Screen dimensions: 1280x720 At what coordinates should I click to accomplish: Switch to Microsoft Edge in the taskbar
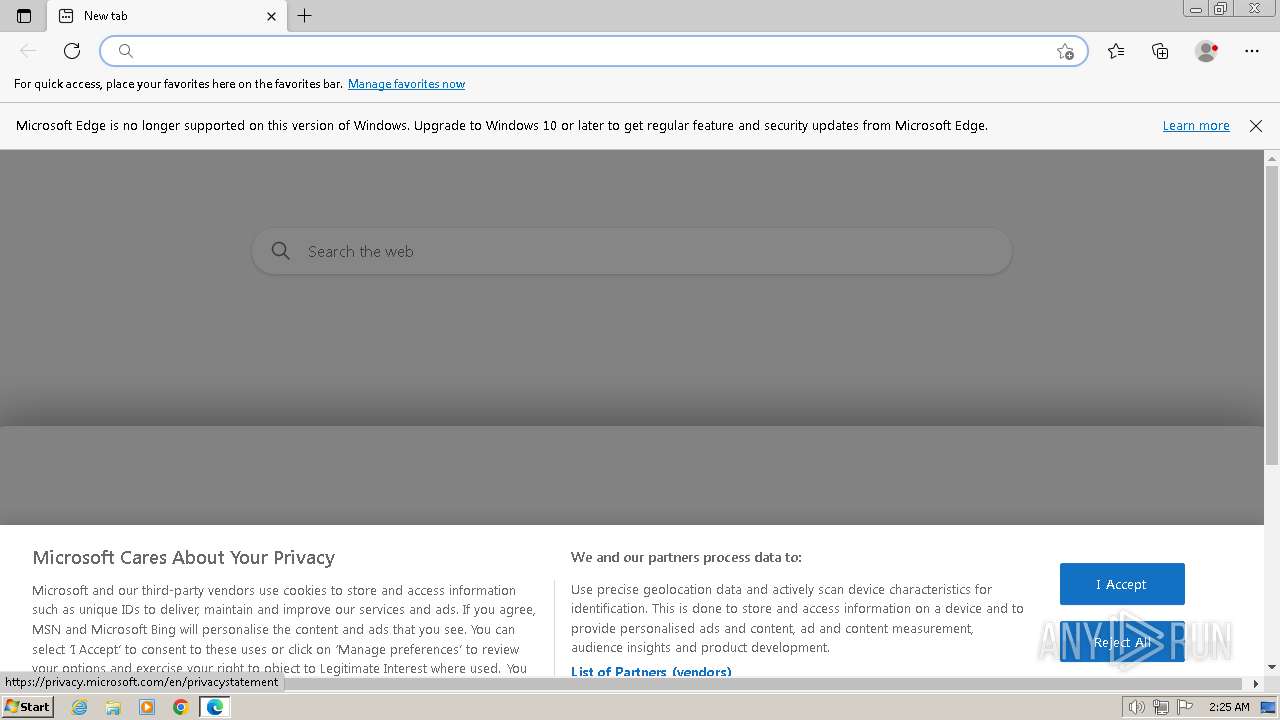click(x=215, y=707)
